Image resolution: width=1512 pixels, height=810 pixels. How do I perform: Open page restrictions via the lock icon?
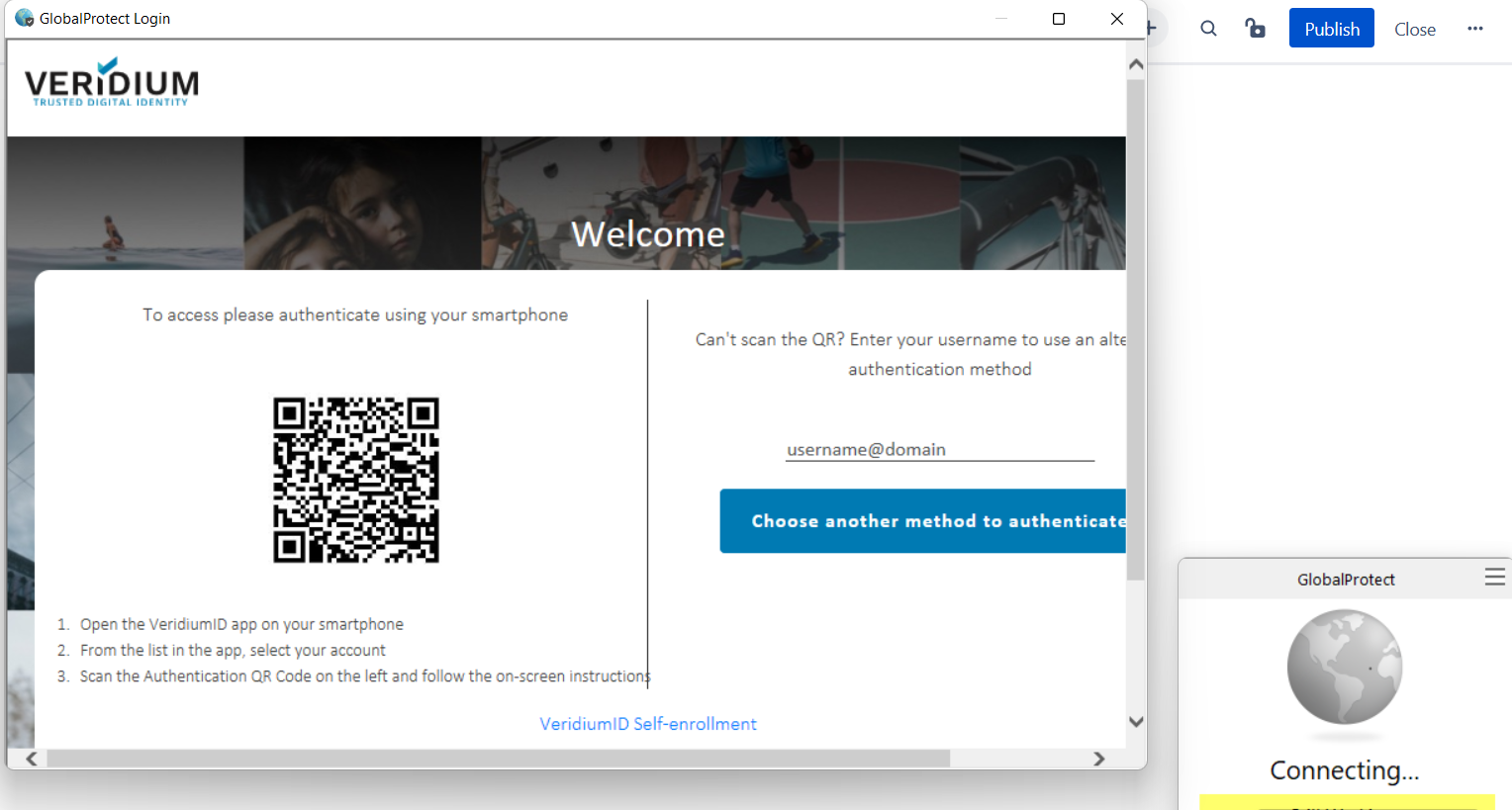coord(1256,29)
